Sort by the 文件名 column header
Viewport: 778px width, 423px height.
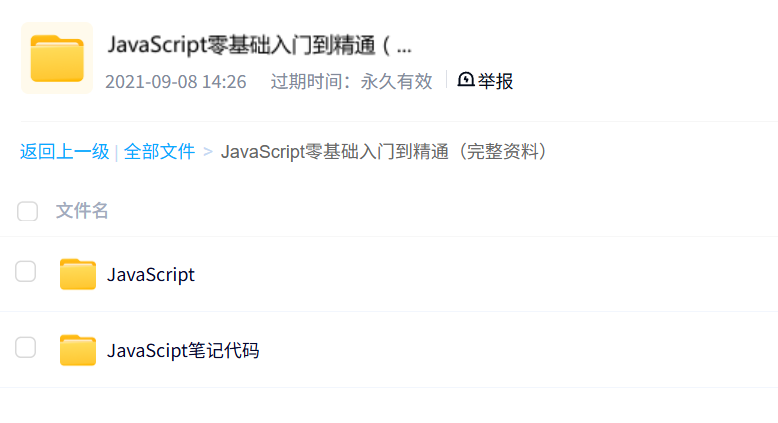(x=82, y=211)
